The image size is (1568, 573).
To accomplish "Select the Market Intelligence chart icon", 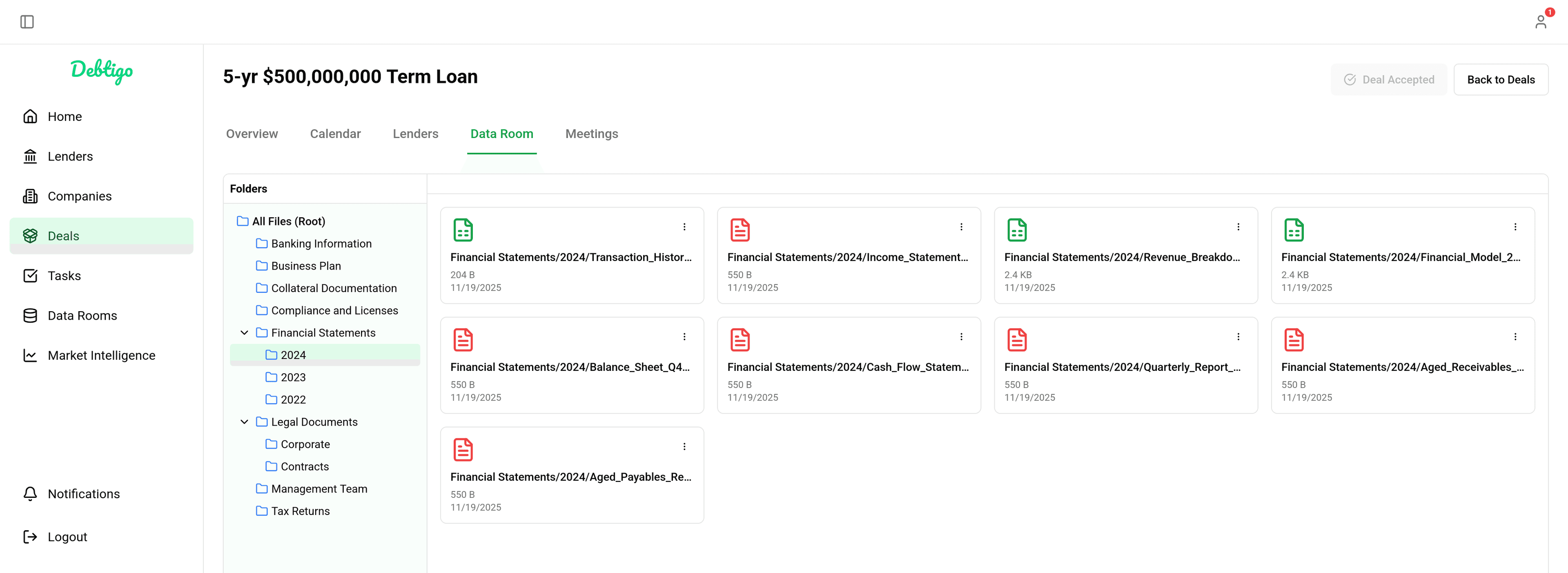I will click(31, 355).
